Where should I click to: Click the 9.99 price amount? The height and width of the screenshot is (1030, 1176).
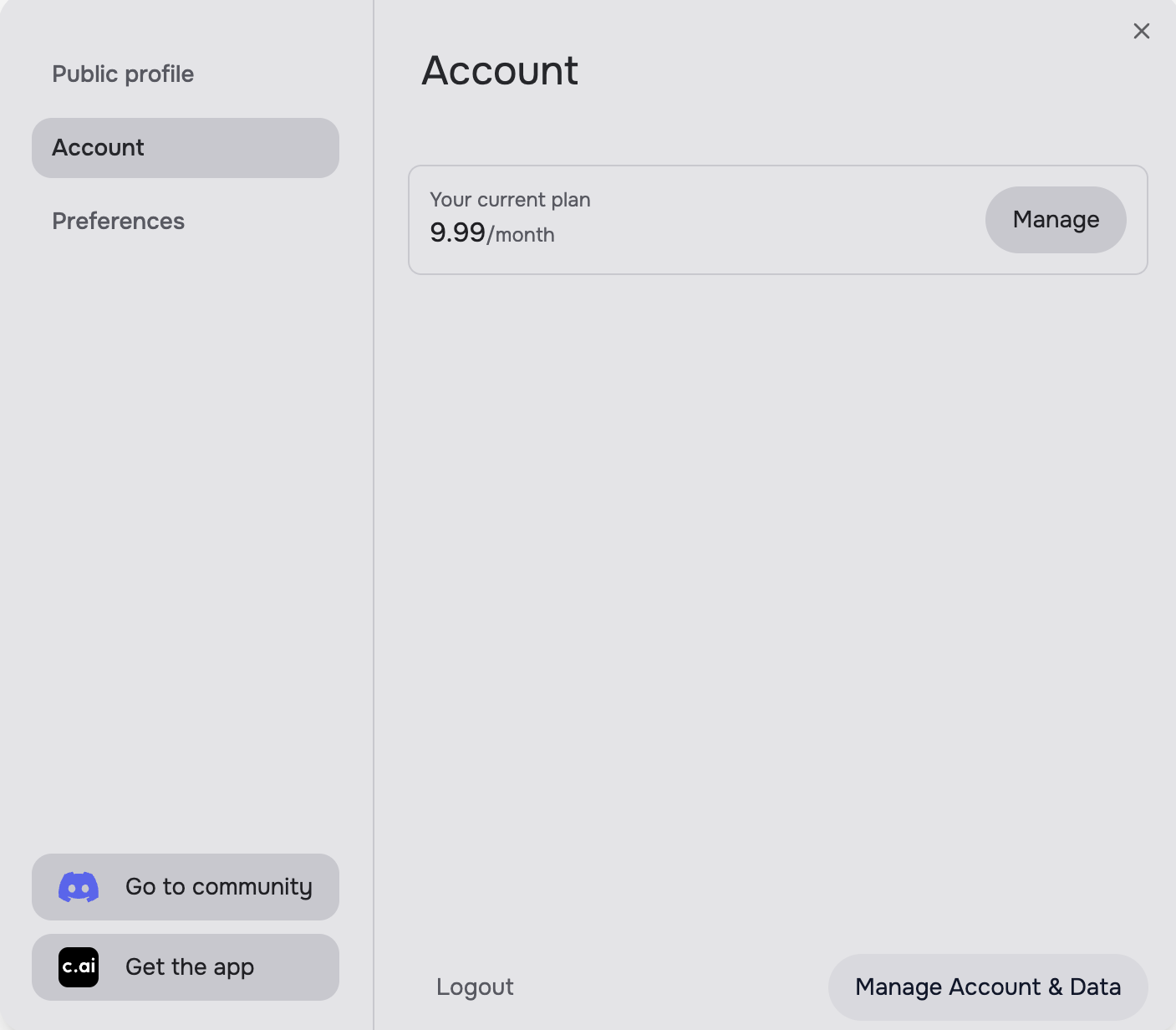pyautogui.click(x=457, y=233)
